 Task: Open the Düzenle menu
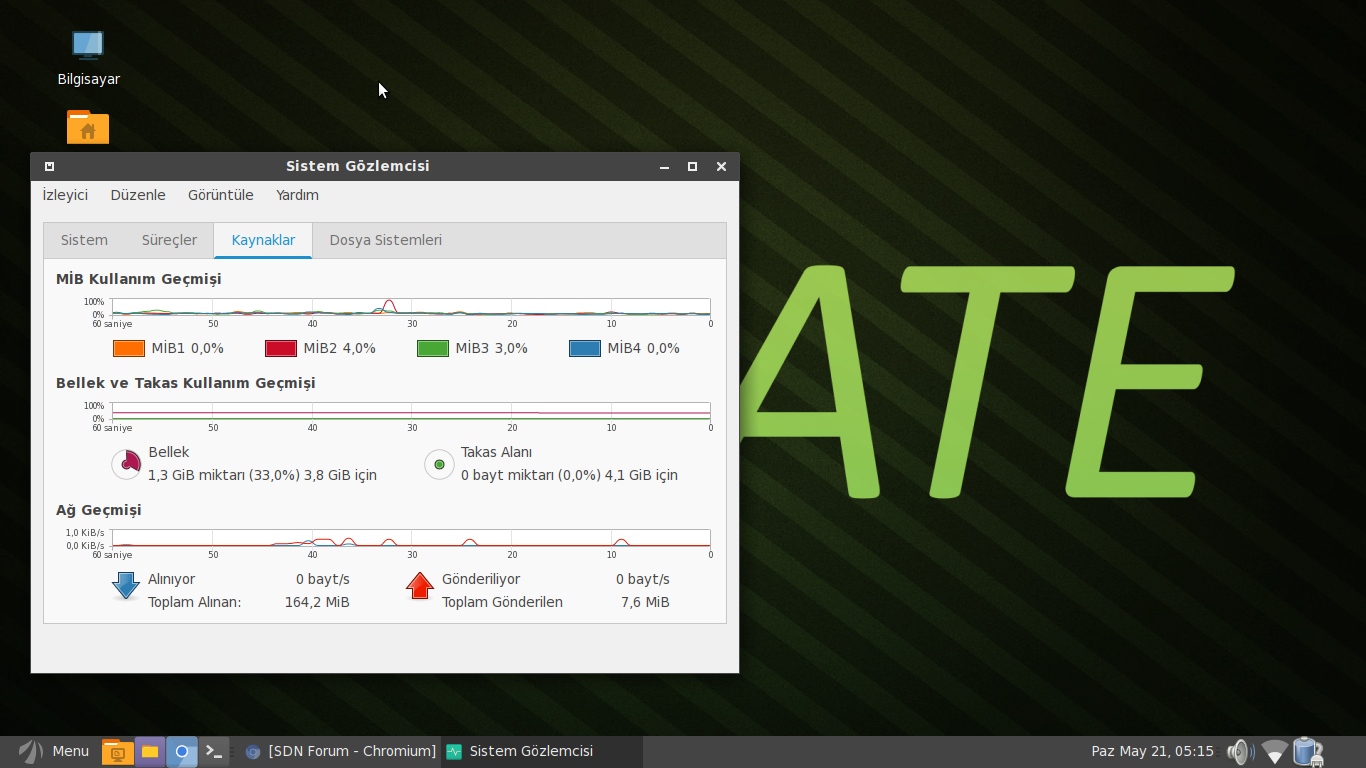pyautogui.click(x=138, y=195)
